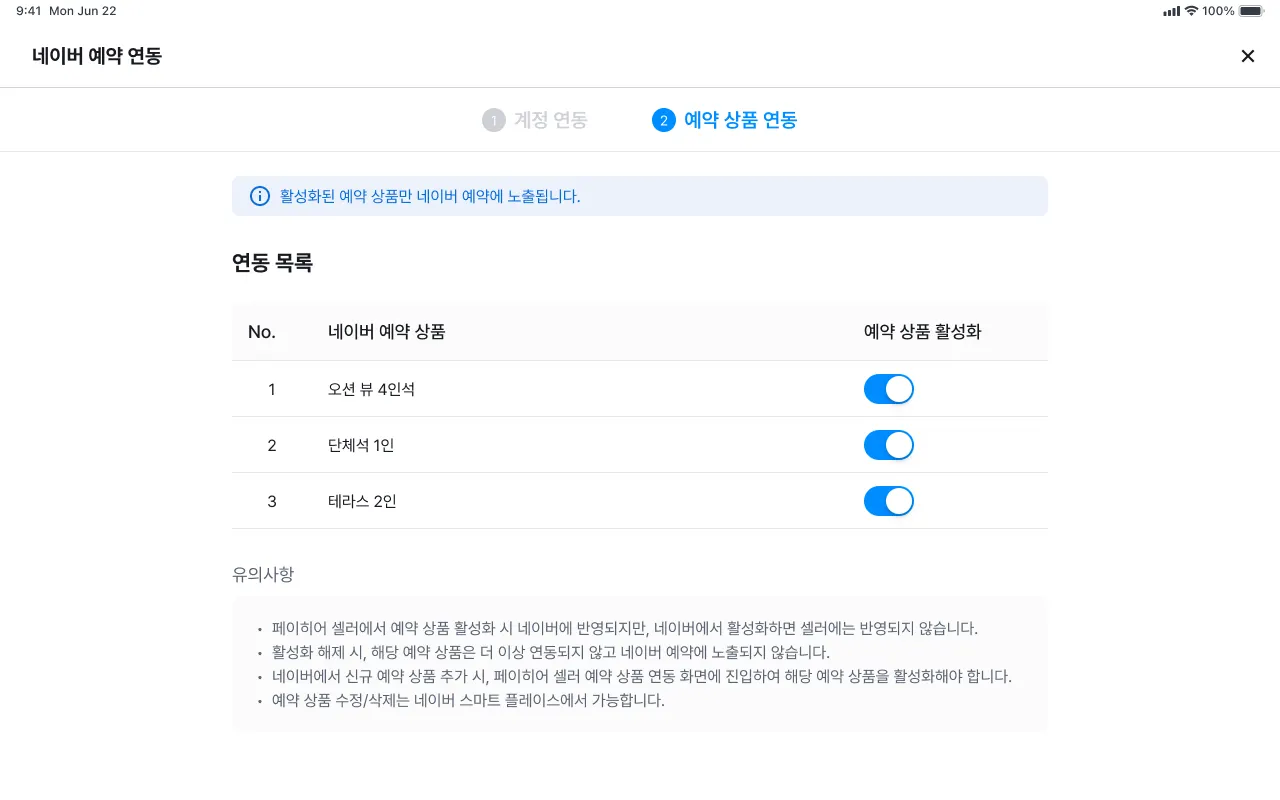This screenshot has height=800, width=1280.
Task: Select the 오션 뷰 4인석 row name
Action: click(x=371, y=389)
